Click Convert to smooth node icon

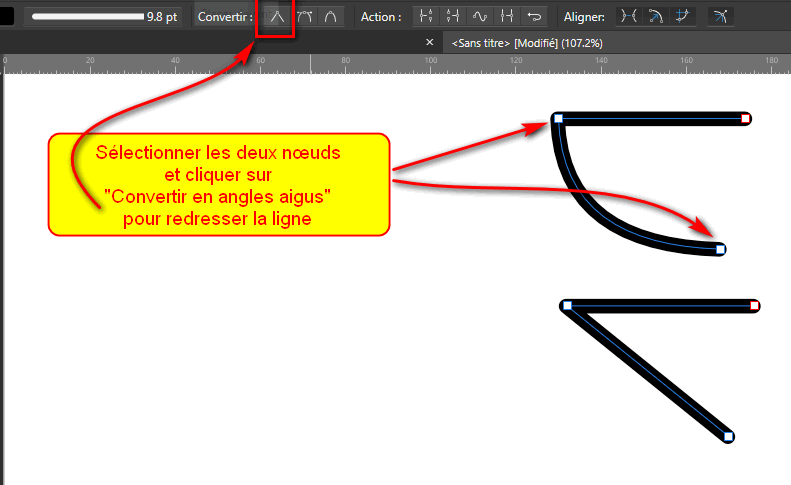click(305, 17)
